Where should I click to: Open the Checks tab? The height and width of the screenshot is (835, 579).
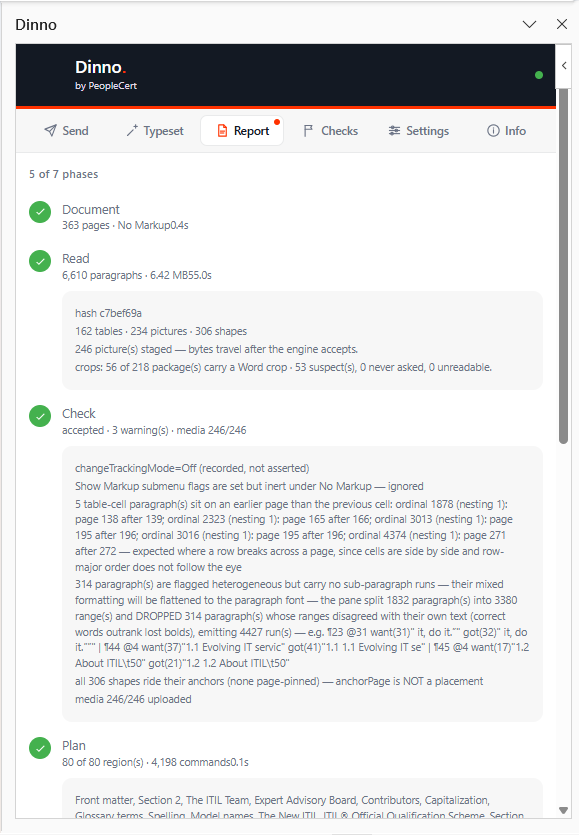click(x=330, y=131)
